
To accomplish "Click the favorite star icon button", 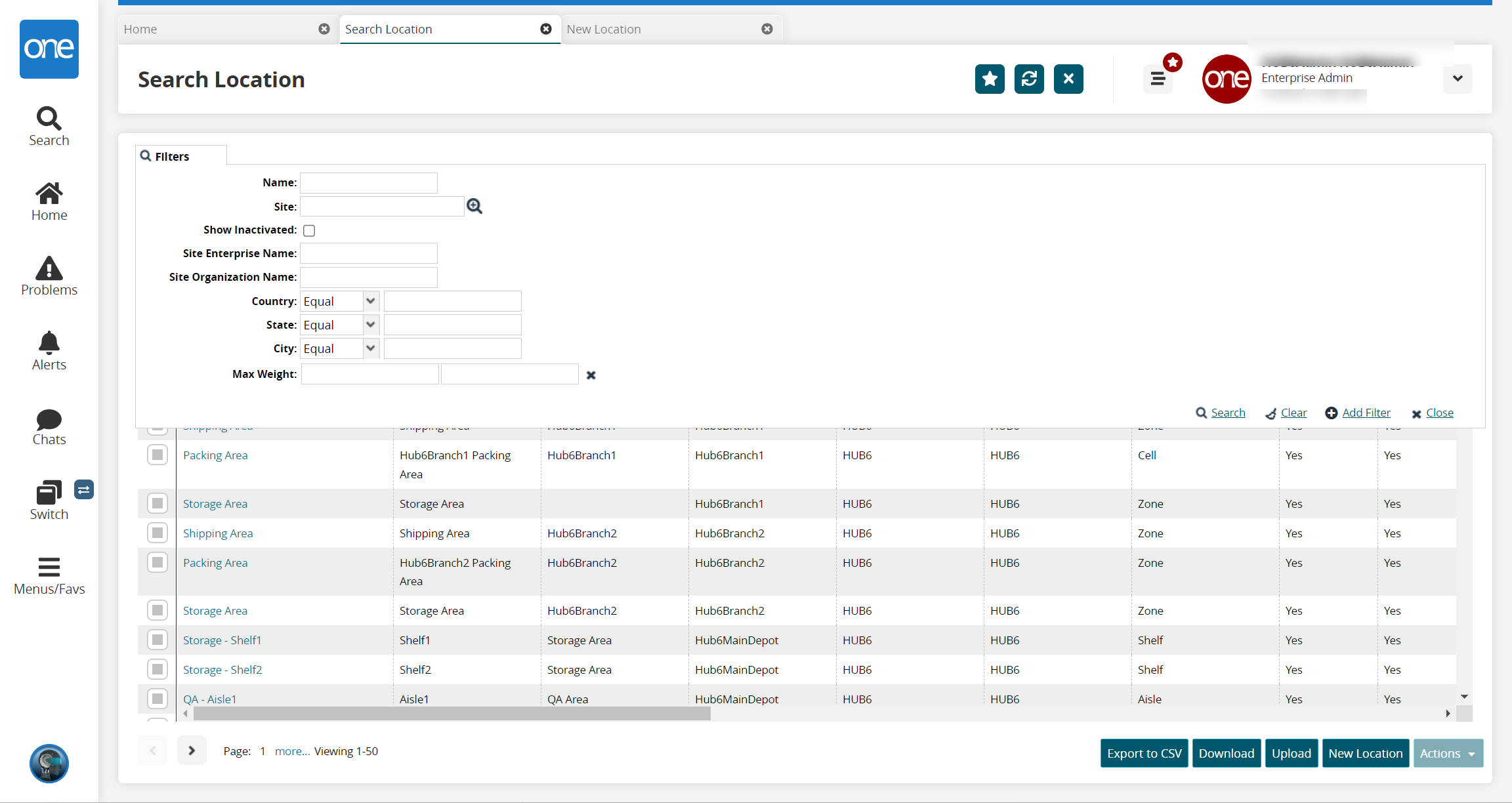I will tap(990, 79).
